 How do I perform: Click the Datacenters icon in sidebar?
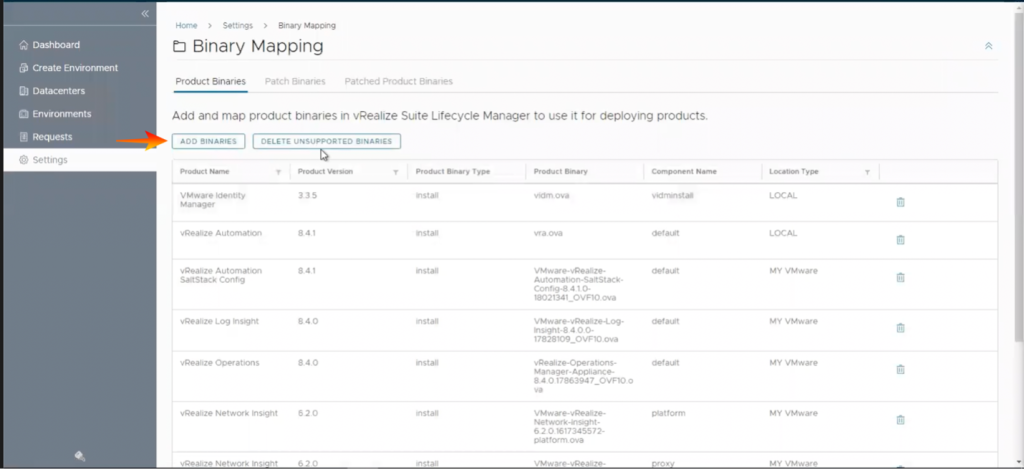[x=24, y=91]
